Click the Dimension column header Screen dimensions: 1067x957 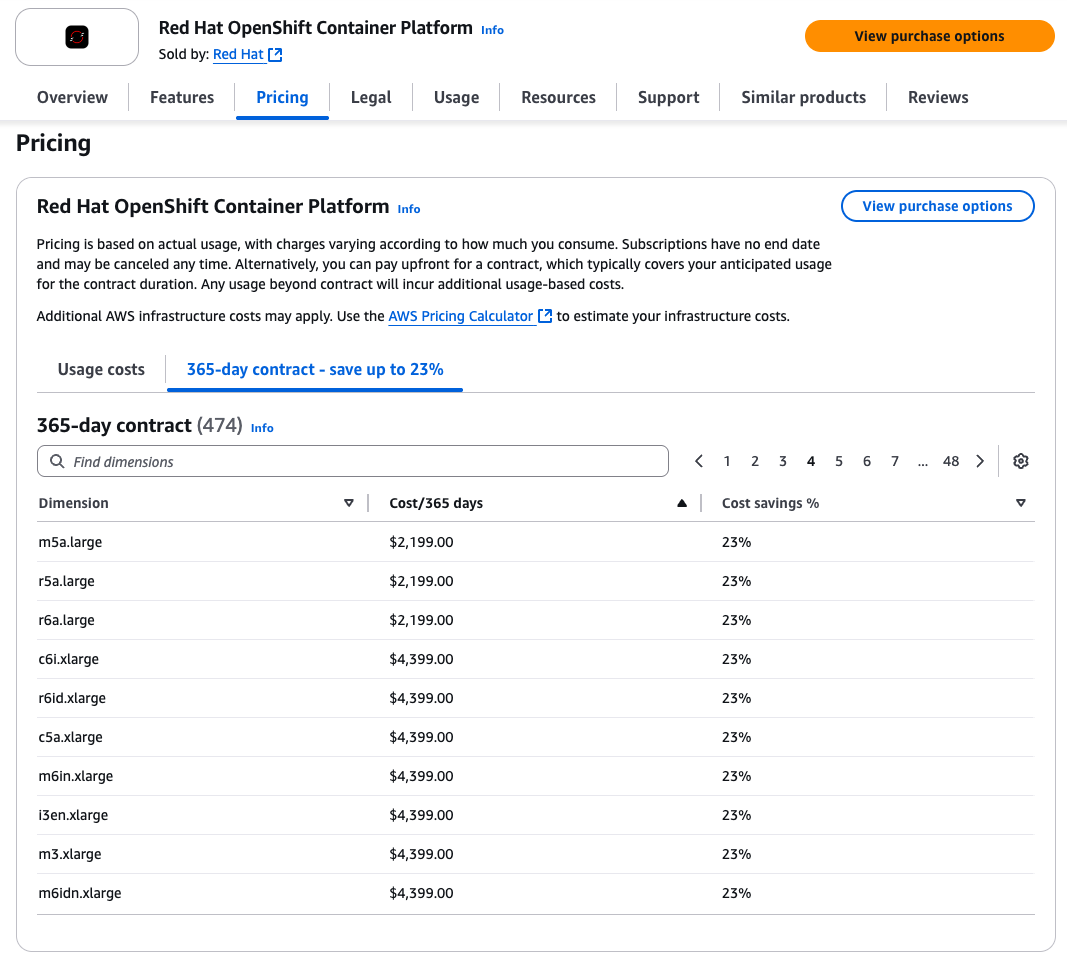(x=73, y=503)
